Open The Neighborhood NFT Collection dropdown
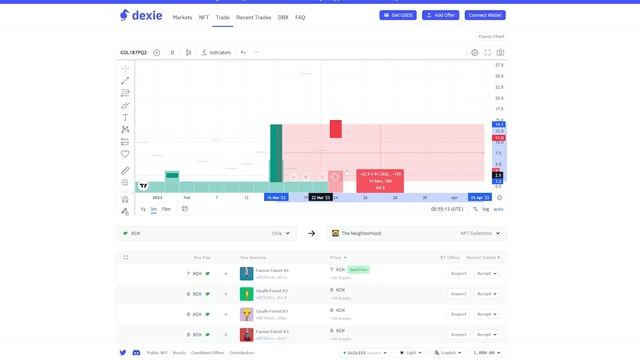 pos(417,233)
